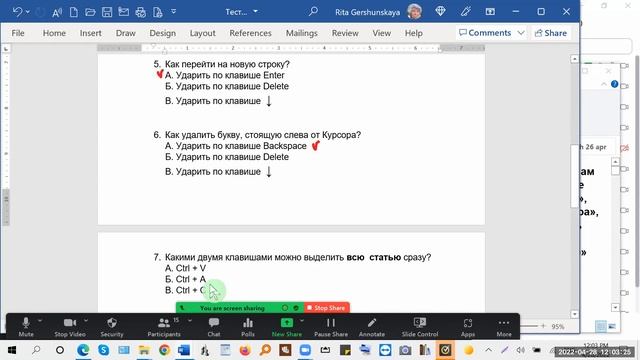Open Polls in Zoom toolbar
Screen dimensions: 640x360
(x=248, y=327)
